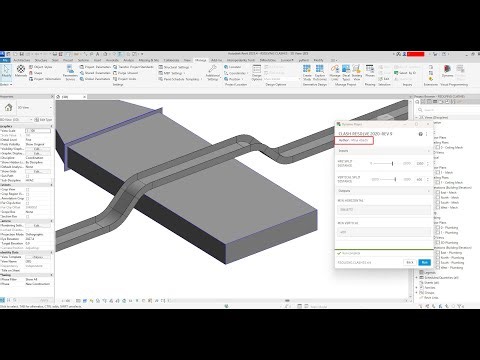Launch Dynamo from Visual Programming
480x360 pixels.
(447, 71)
